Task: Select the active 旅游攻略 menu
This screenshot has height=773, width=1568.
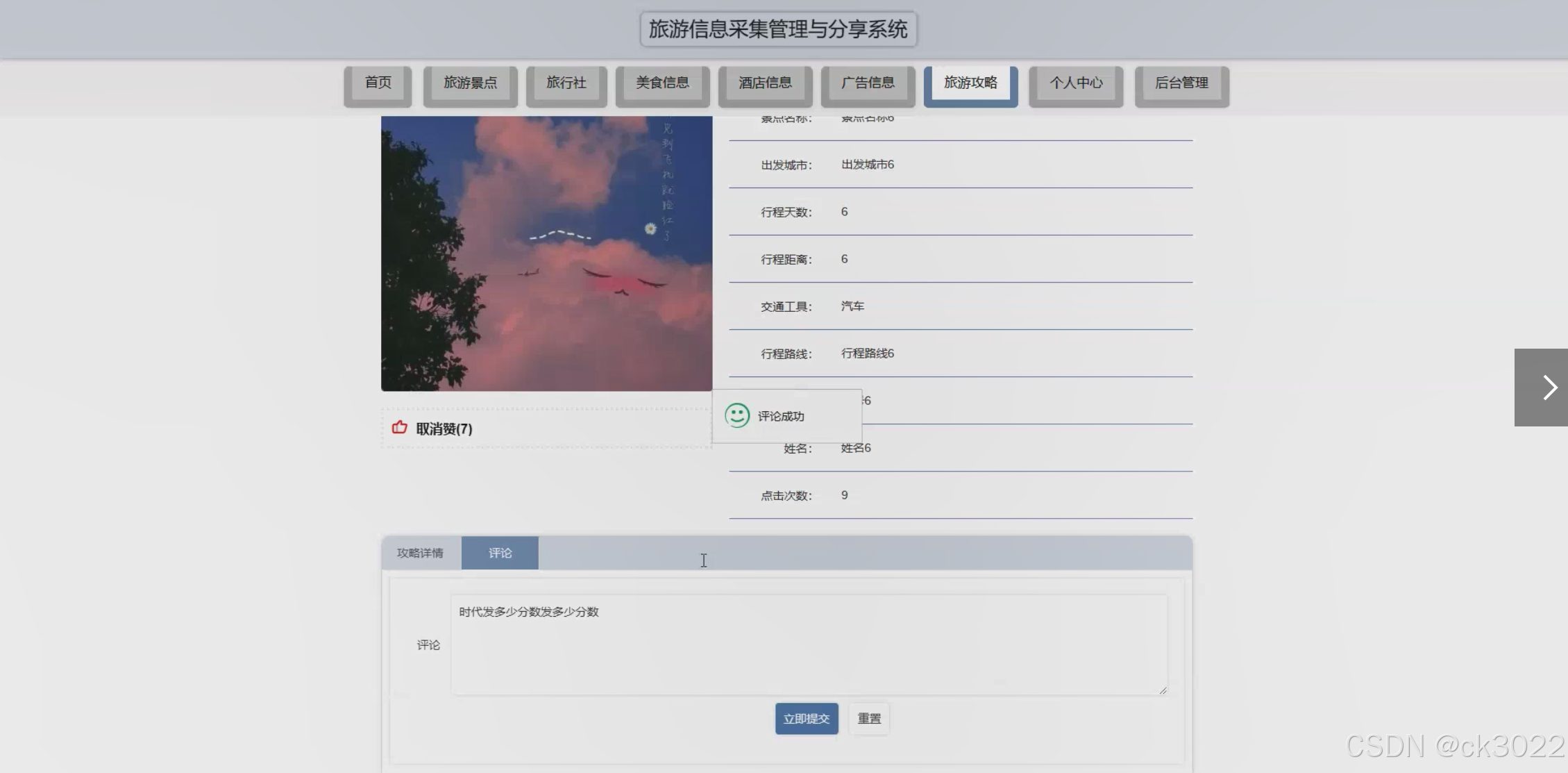Action: pyautogui.click(x=970, y=83)
